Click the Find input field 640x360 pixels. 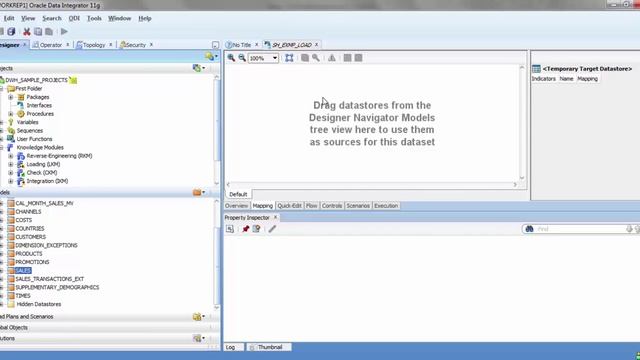[580, 229]
